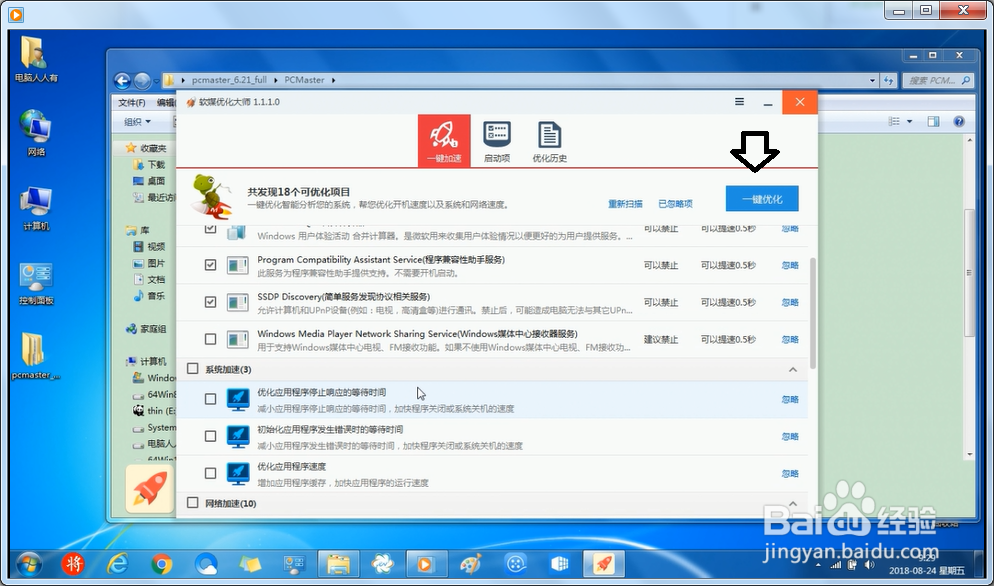
Task: Click Explorer's forward navigation button
Action: [x=143, y=81]
